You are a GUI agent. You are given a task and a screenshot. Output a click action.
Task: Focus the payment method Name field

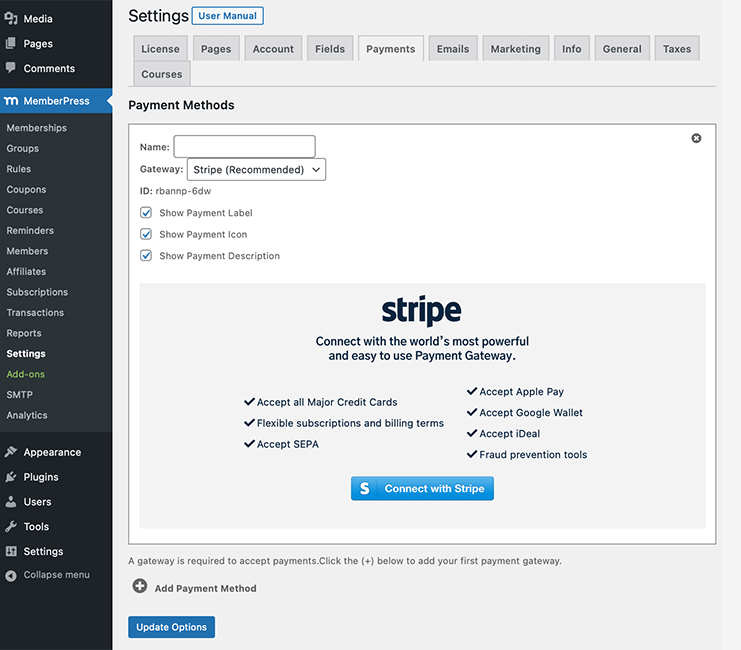click(x=244, y=147)
